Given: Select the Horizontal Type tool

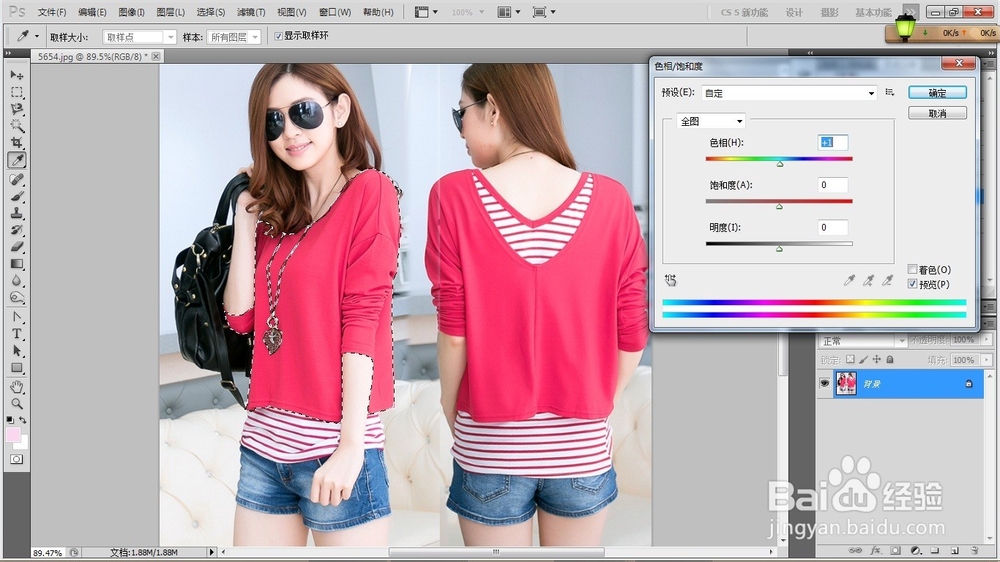Looking at the screenshot, I should pos(17,334).
